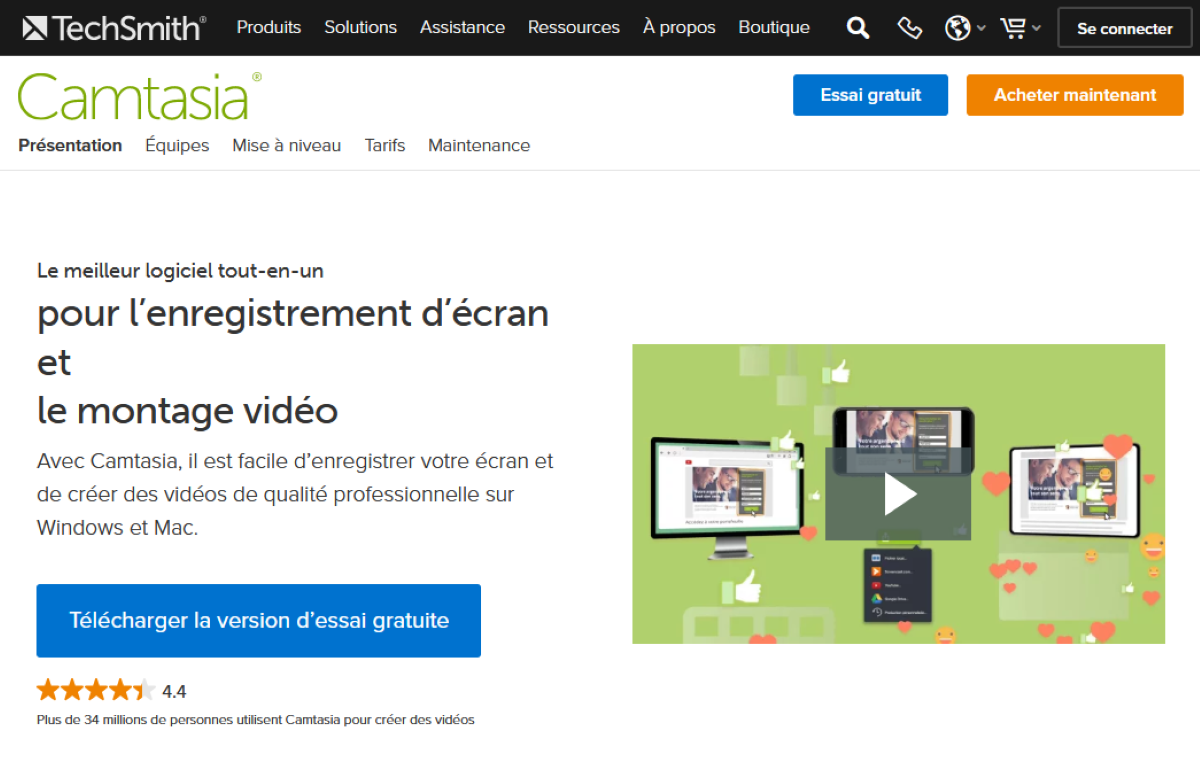
Task: Open the Assistance menu
Action: point(462,28)
